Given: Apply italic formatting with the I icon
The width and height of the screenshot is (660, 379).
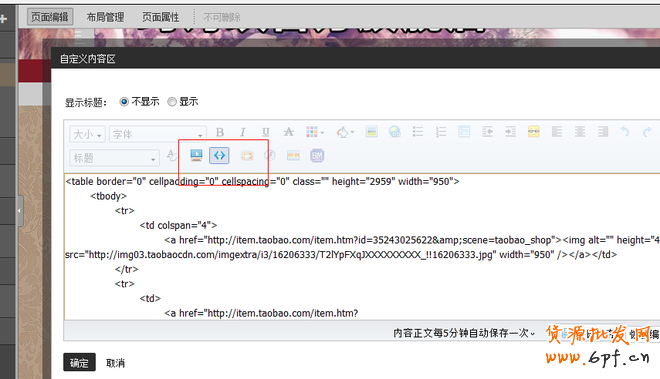Looking at the screenshot, I should click(x=242, y=132).
